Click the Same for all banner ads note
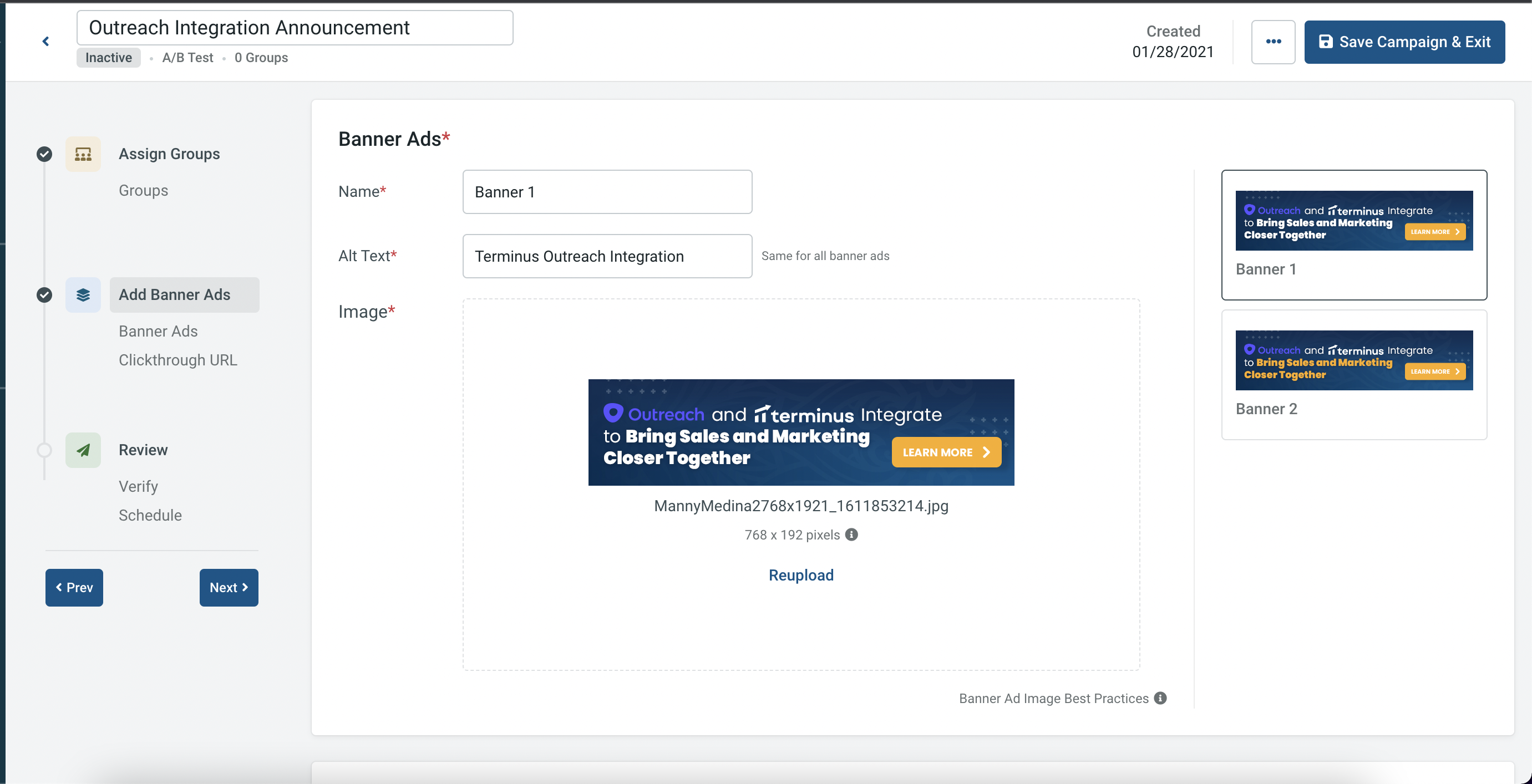Screen dimensions: 1532x784 point(825,256)
